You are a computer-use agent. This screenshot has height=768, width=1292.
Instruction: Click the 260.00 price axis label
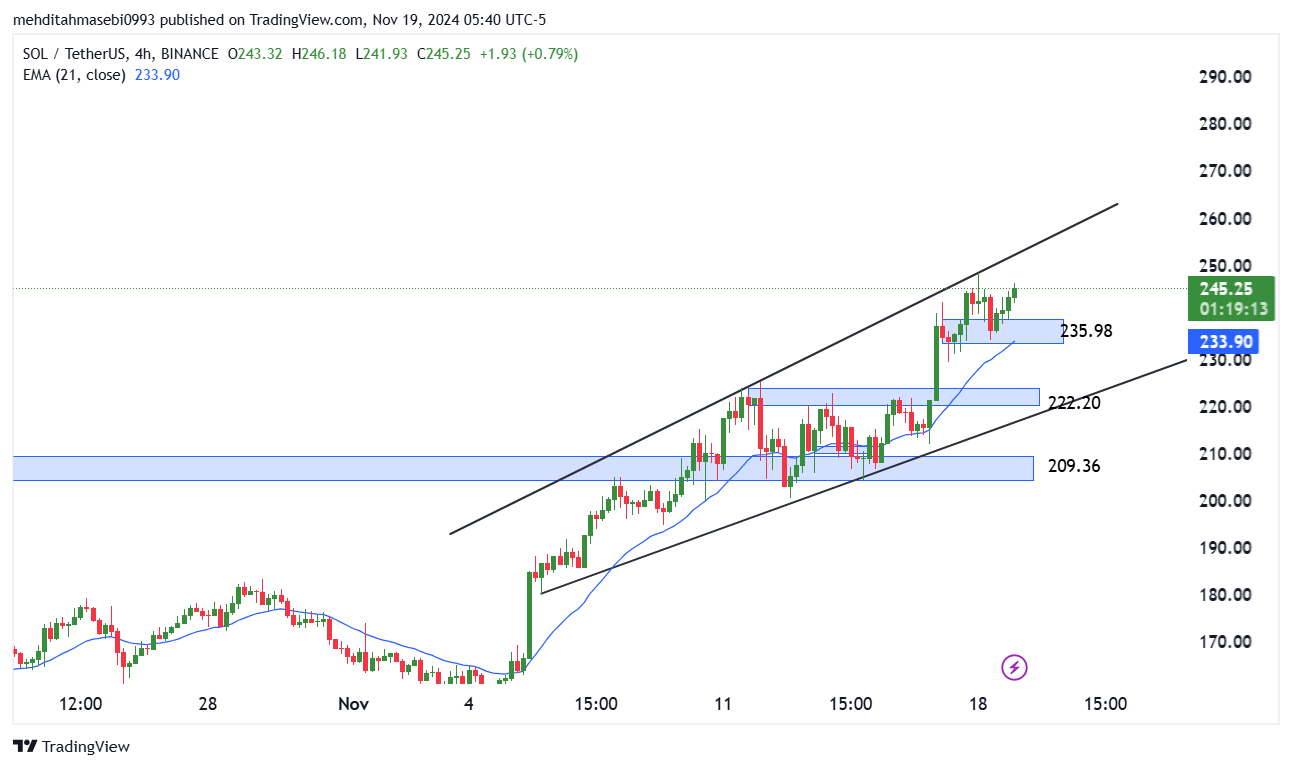pyautogui.click(x=1225, y=218)
